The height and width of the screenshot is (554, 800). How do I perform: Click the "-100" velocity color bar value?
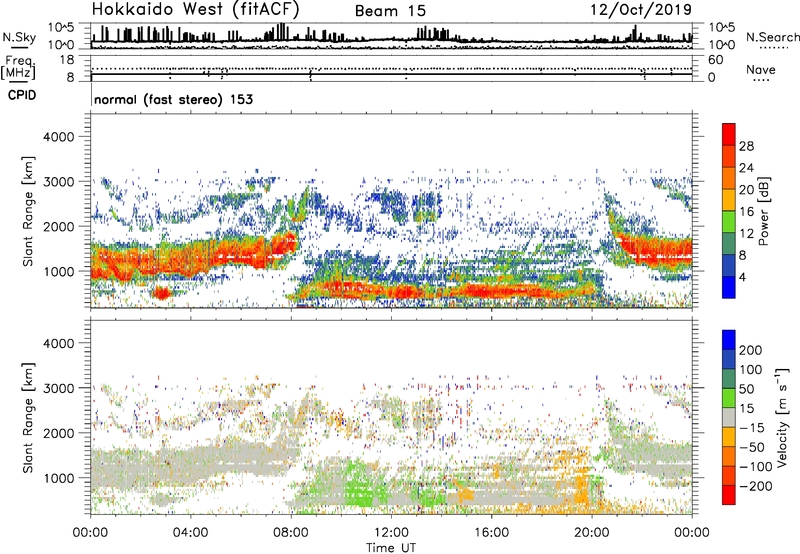click(755, 467)
